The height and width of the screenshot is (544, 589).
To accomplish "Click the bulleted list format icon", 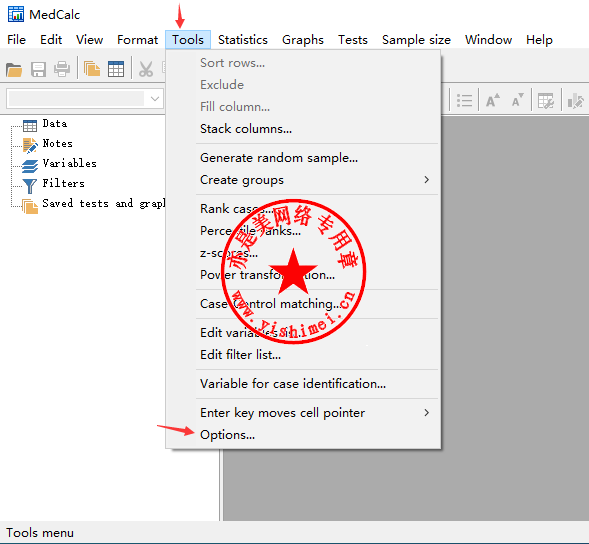I will click(x=464, y=101).
